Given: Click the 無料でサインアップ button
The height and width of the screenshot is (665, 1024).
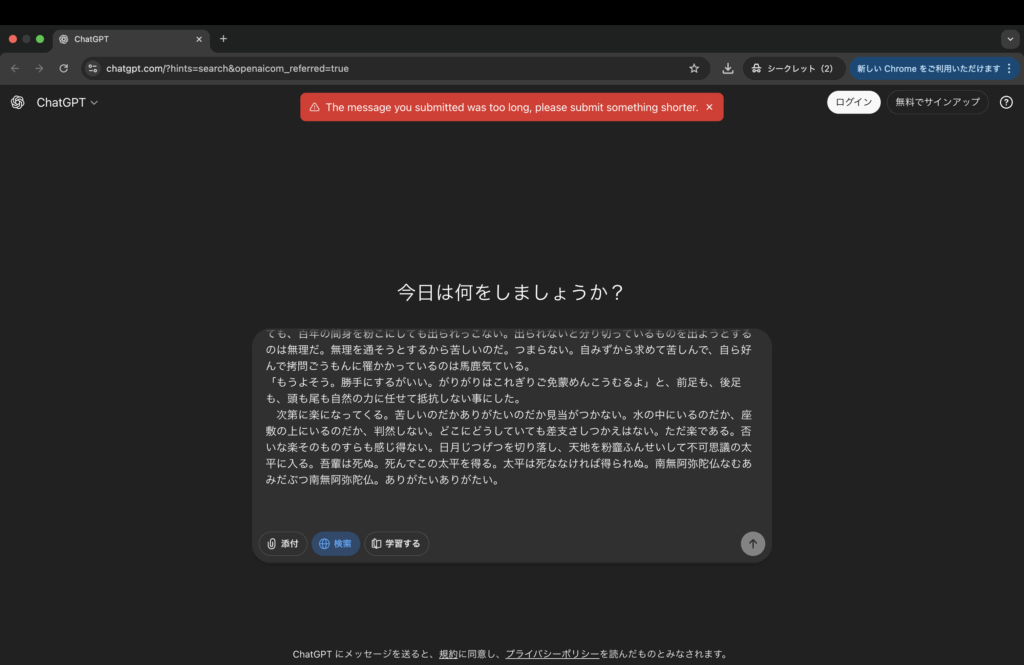Looking at the screenshot, I should pyautogui.click(x=937, y=102).
